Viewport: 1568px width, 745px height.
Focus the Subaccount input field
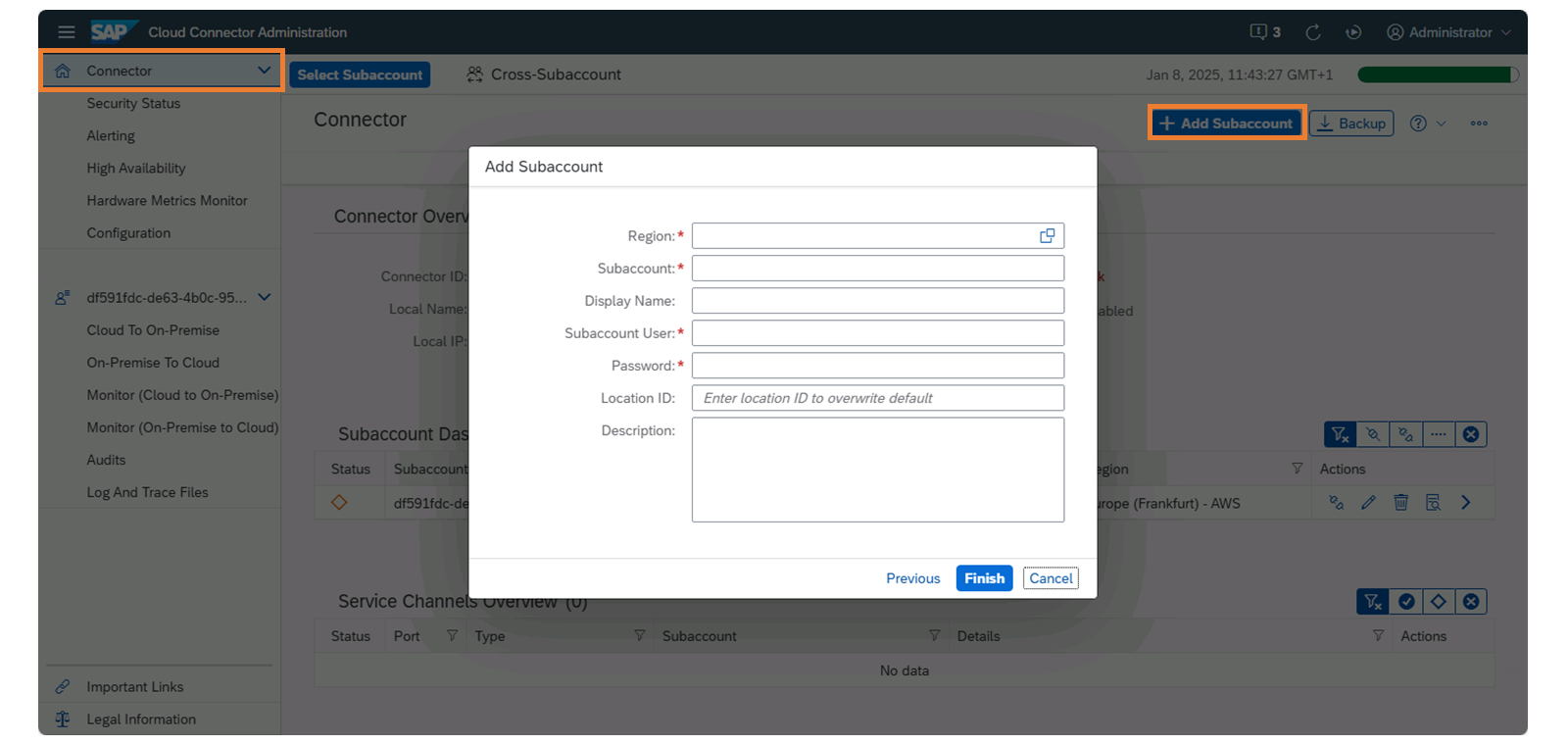click(878, 268)
